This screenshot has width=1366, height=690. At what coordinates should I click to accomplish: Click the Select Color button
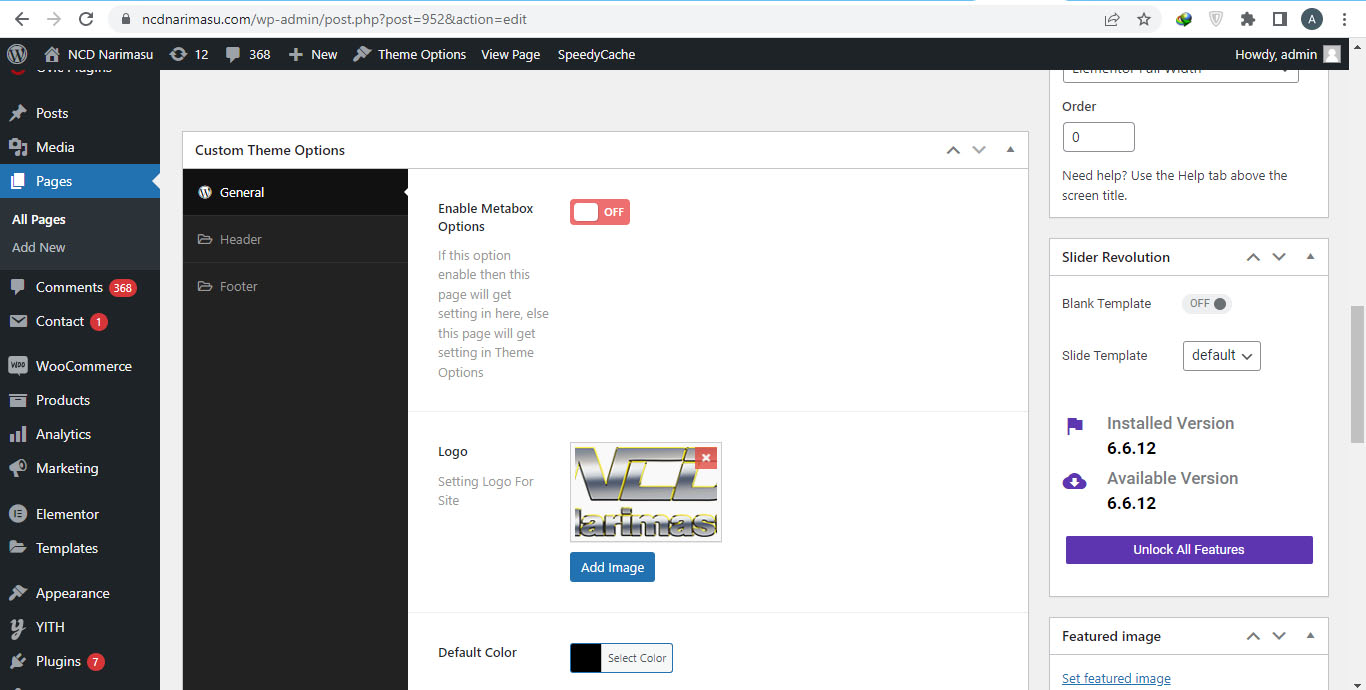point(637,658)
